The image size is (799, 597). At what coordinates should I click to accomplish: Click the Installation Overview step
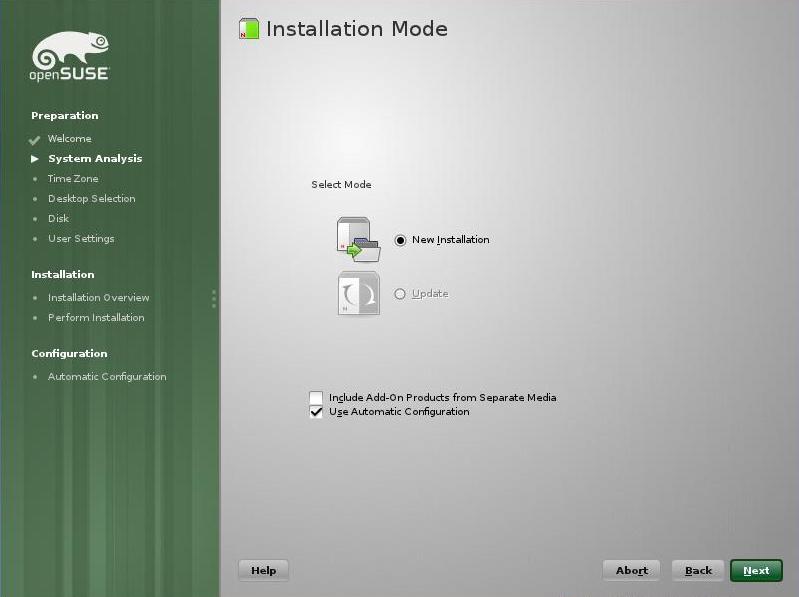click(x=99, y=297)
